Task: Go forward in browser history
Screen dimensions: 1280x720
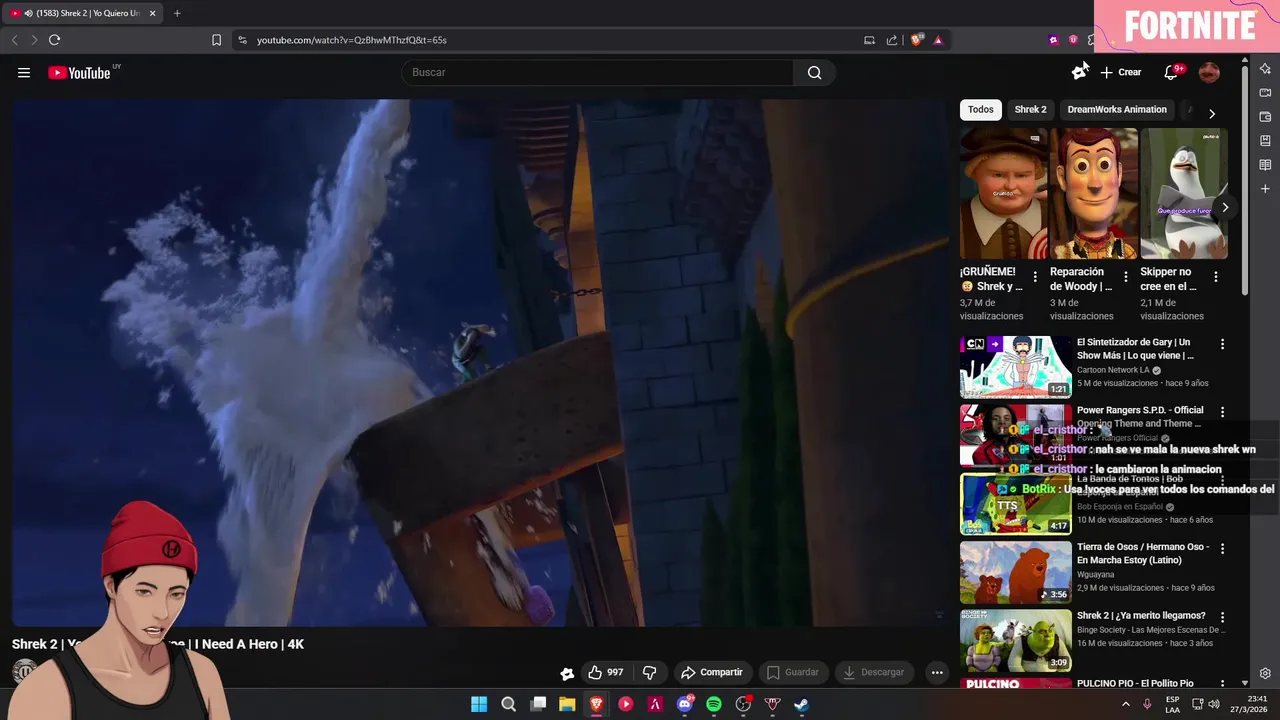Action: pos(34,40)
